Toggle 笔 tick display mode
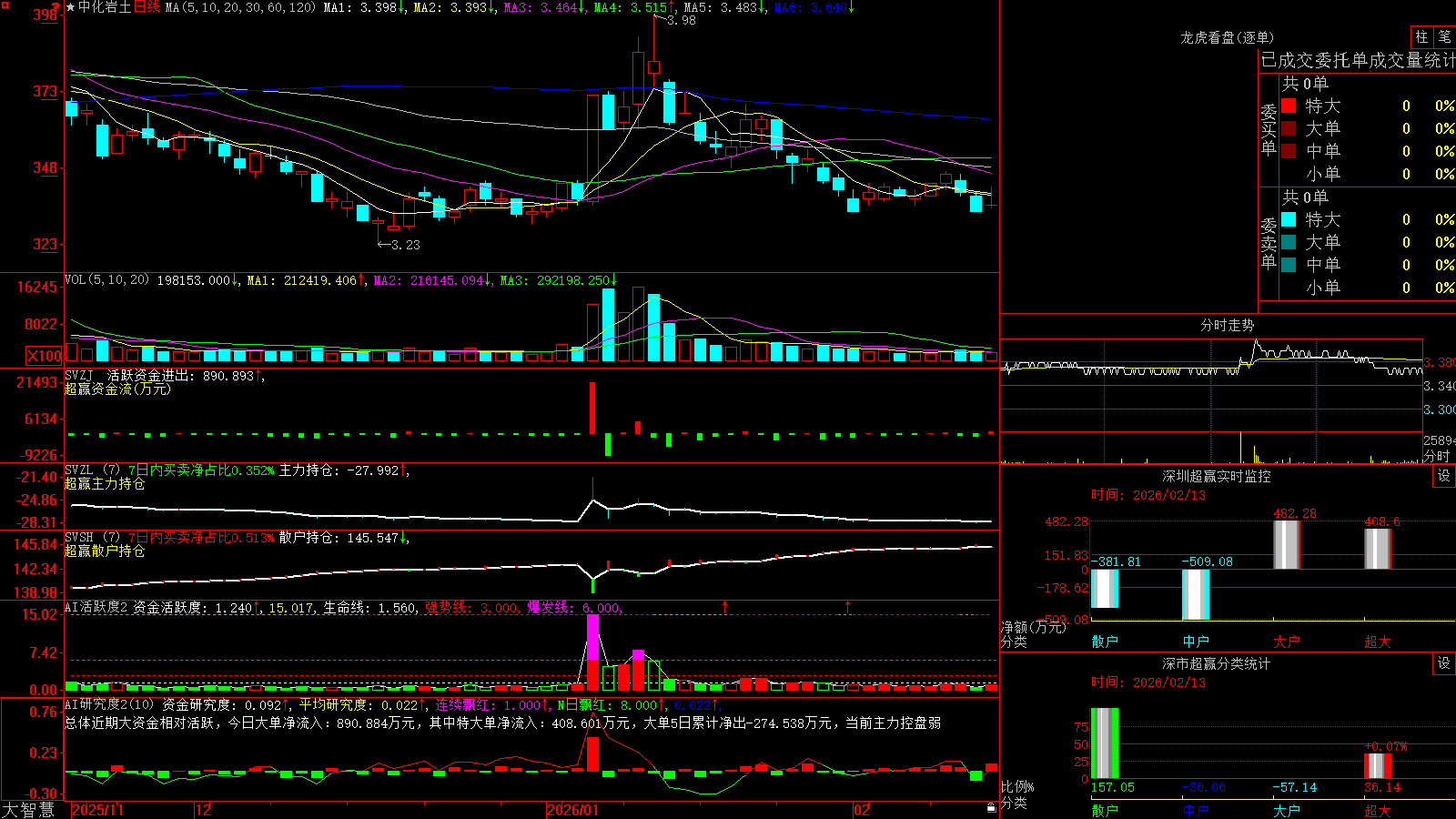 click(1444, 36)
